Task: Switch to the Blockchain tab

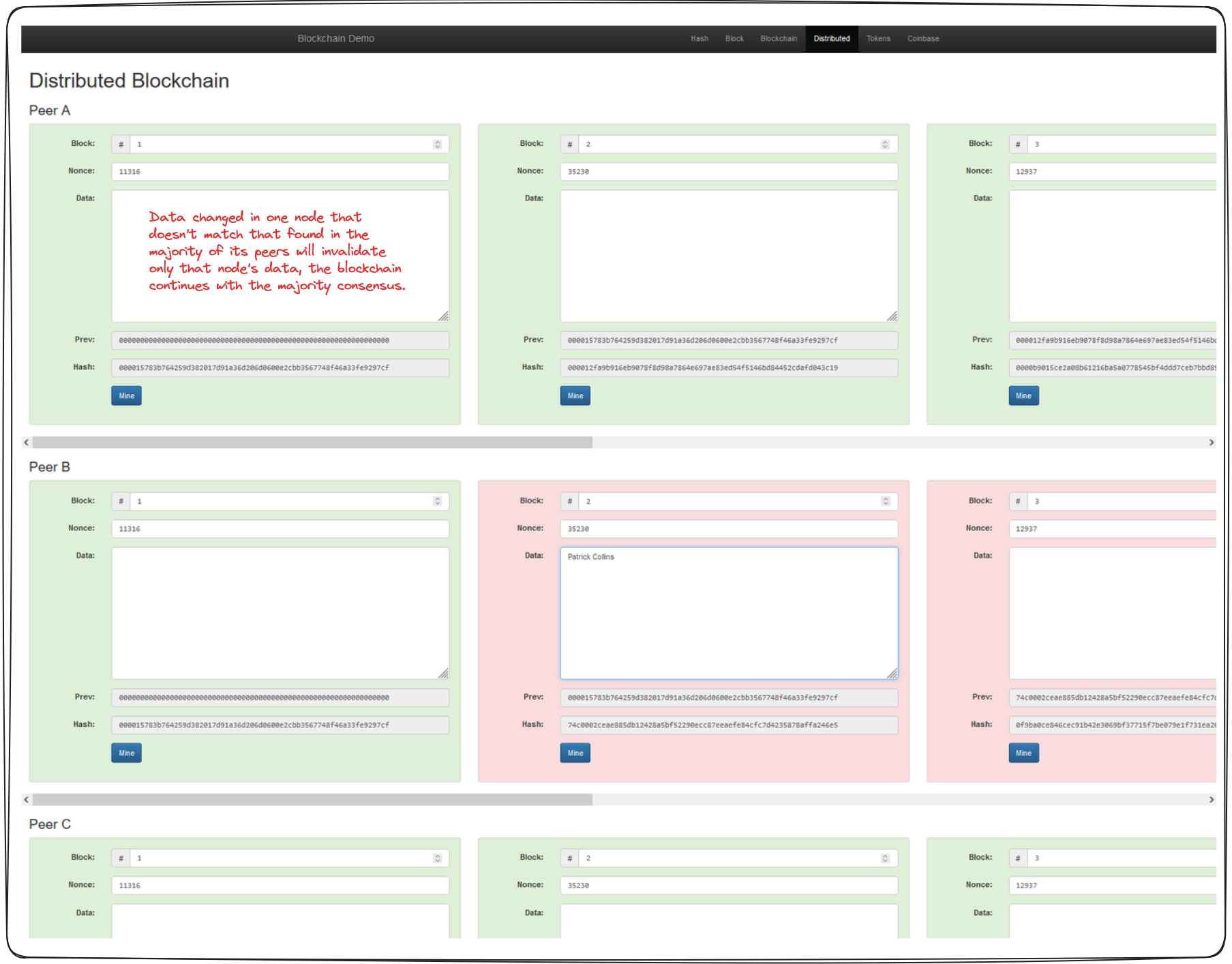Action: tap(778, 39)
